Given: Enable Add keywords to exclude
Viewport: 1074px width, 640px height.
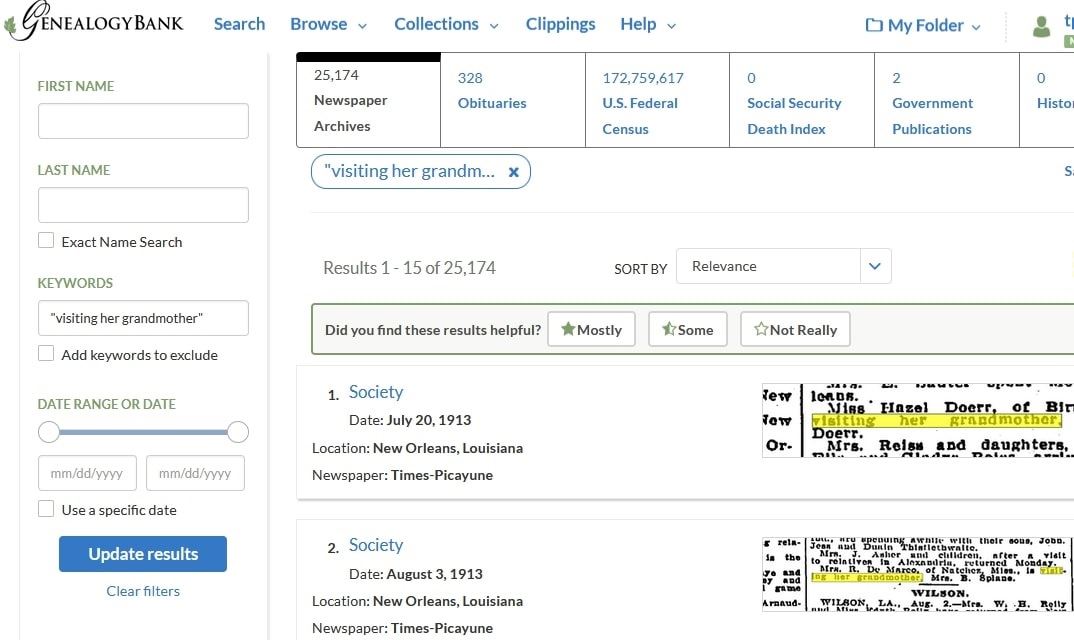Looking at the screenshot, I should click(46, 354).
